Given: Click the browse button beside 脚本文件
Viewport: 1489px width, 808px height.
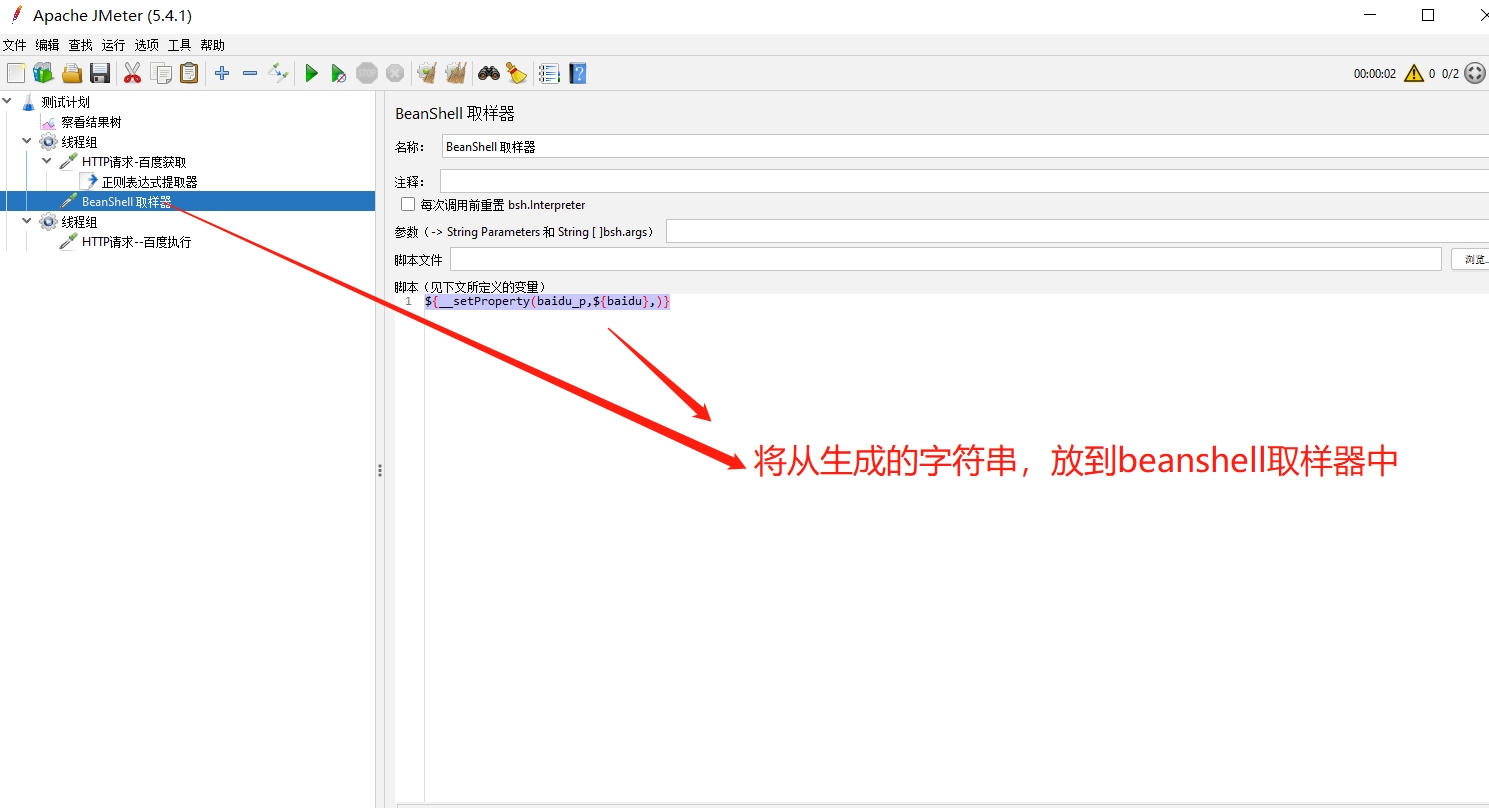Looking at the screenshot, I should point(1470,259).
